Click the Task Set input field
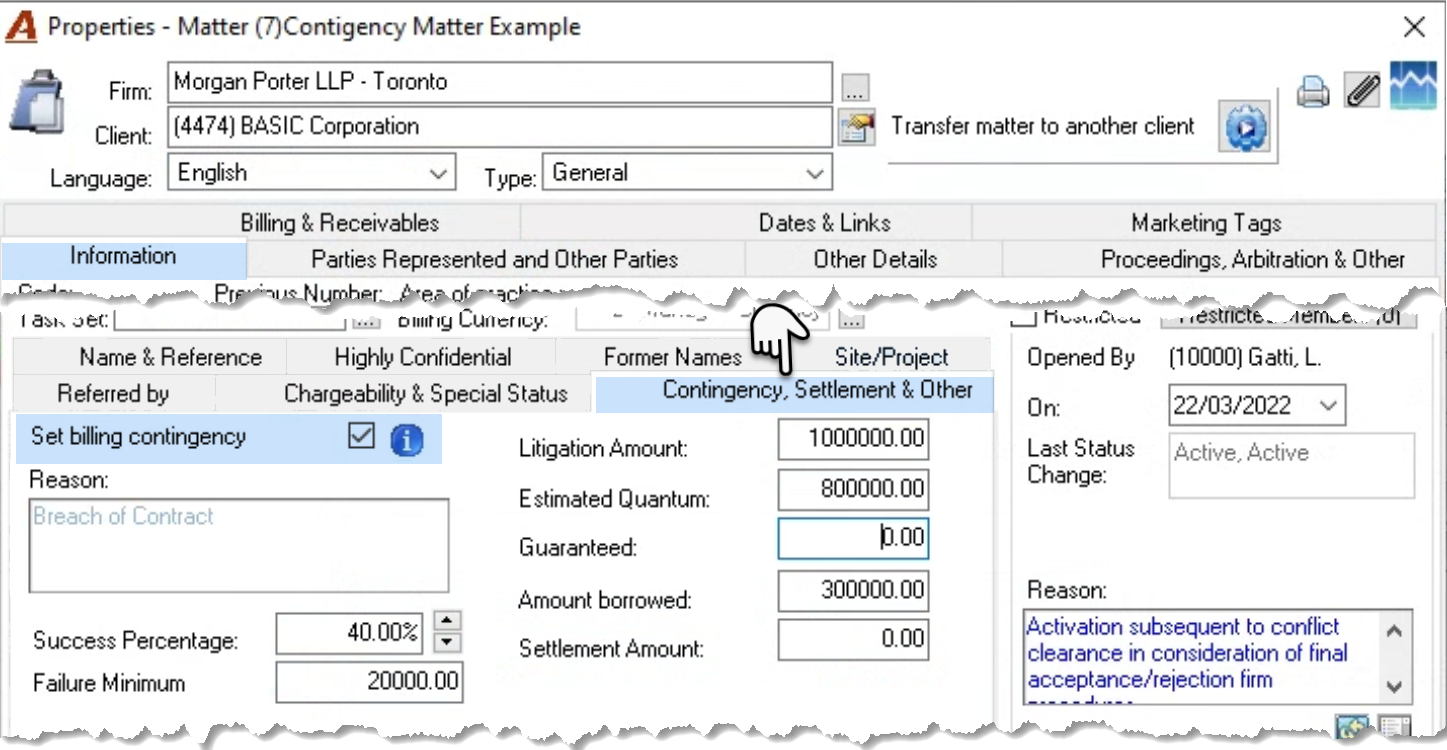Screen dimensions: 1447x750 pos(231,321)
